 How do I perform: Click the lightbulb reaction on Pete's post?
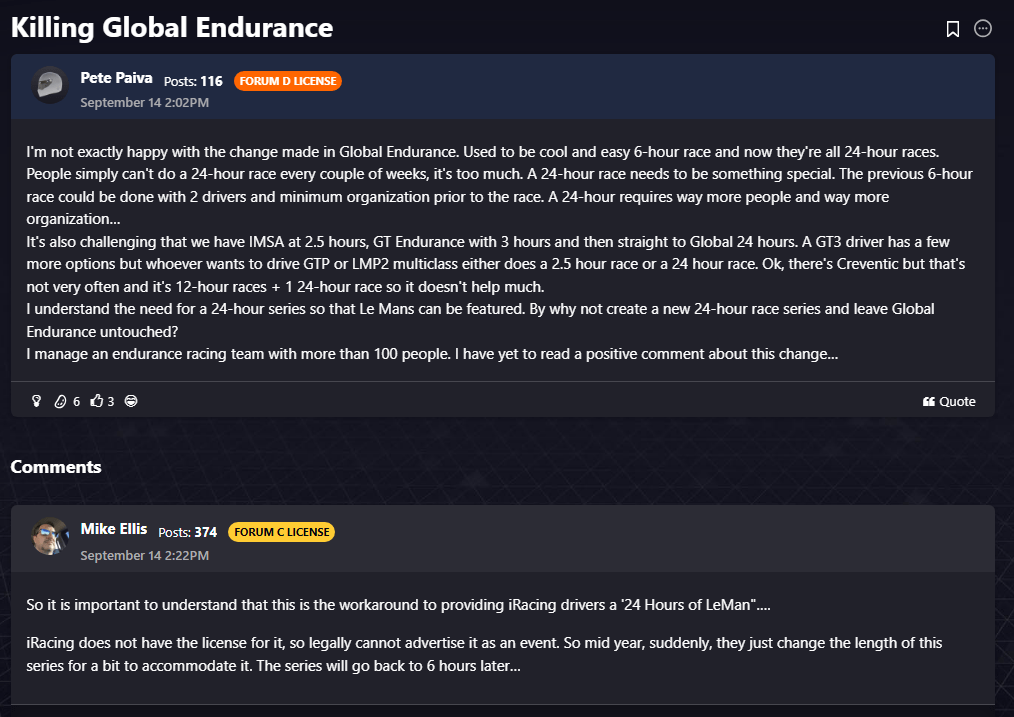pyautogui.click(x=37, y=401)
